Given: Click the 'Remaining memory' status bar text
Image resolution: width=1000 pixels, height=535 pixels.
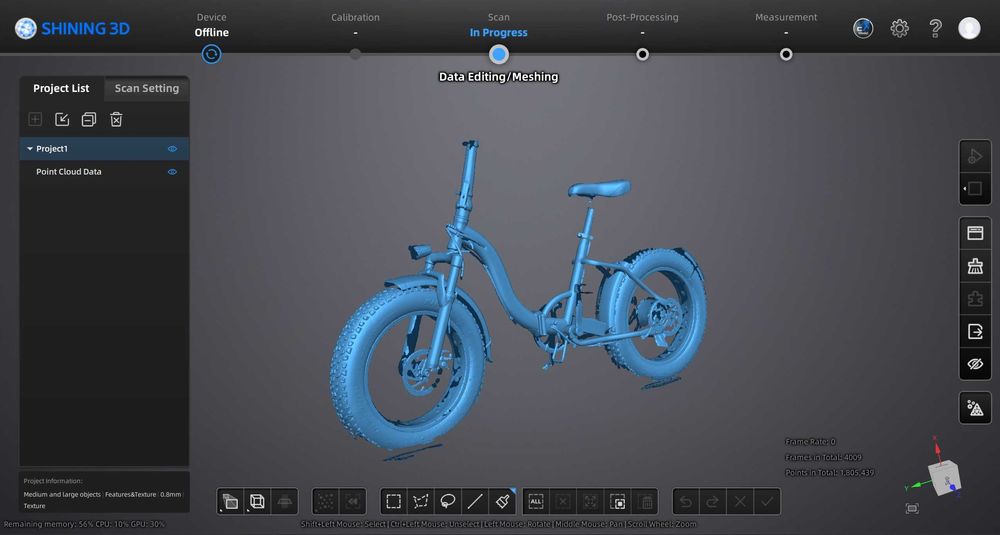Looking at the screenshot, I should click(84, 524).
